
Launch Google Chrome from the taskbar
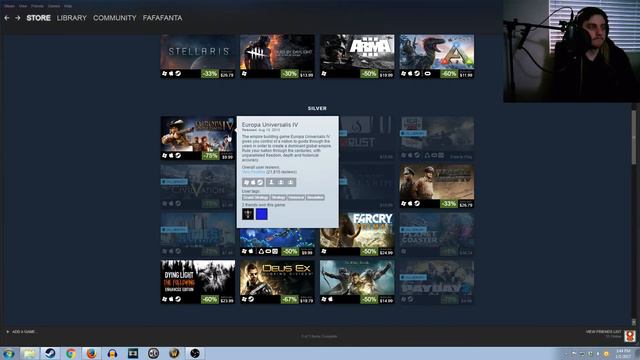(x=71, y=353)
